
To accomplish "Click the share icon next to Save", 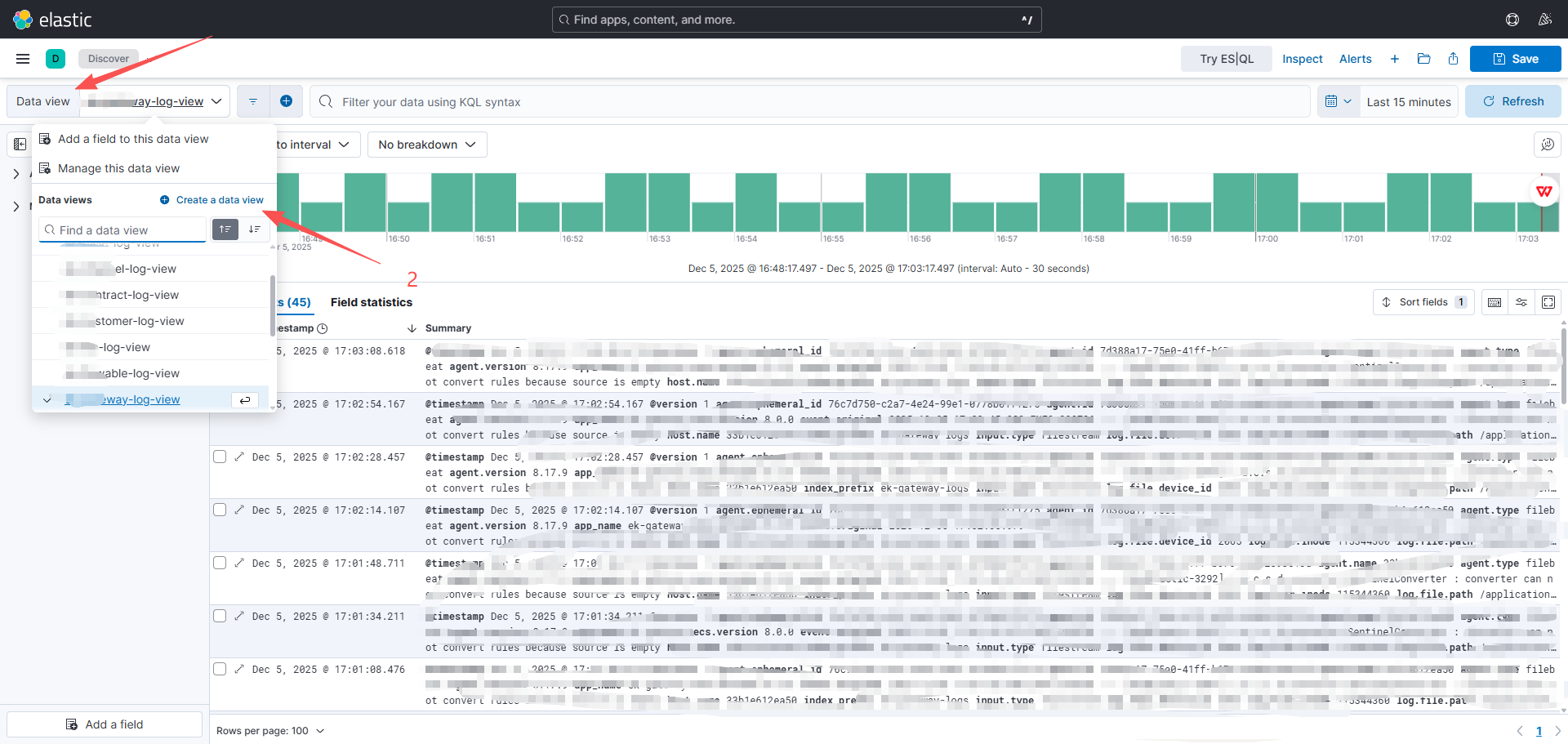I will (1453, 59).
